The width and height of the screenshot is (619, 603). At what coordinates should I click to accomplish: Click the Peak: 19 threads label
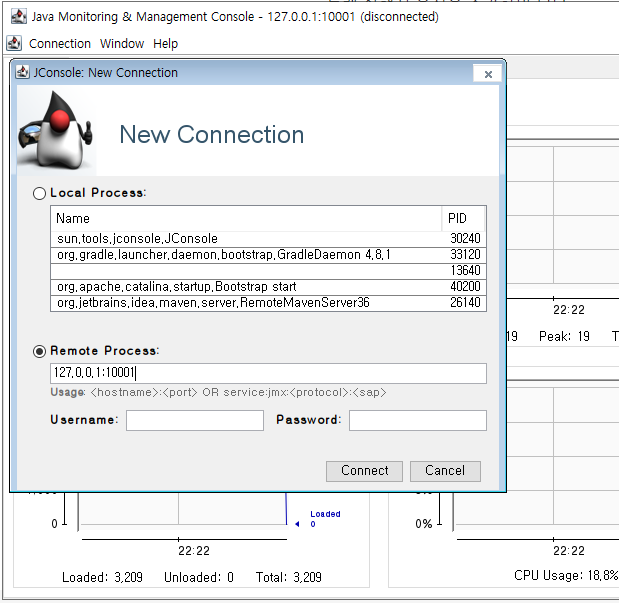[x=564, y=336]
